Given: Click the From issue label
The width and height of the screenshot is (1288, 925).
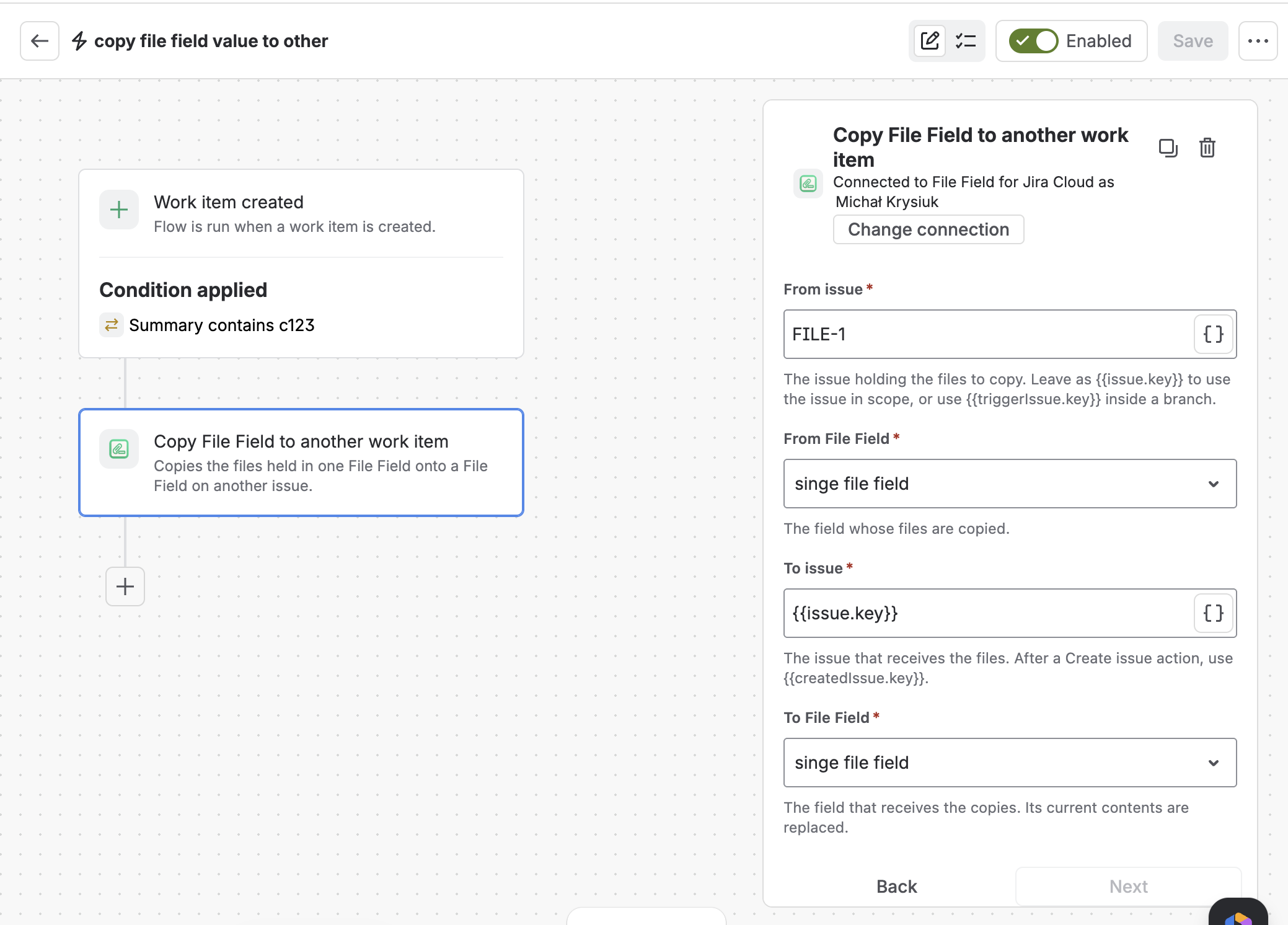Looking at the screenshot, I should click(823, 290).
